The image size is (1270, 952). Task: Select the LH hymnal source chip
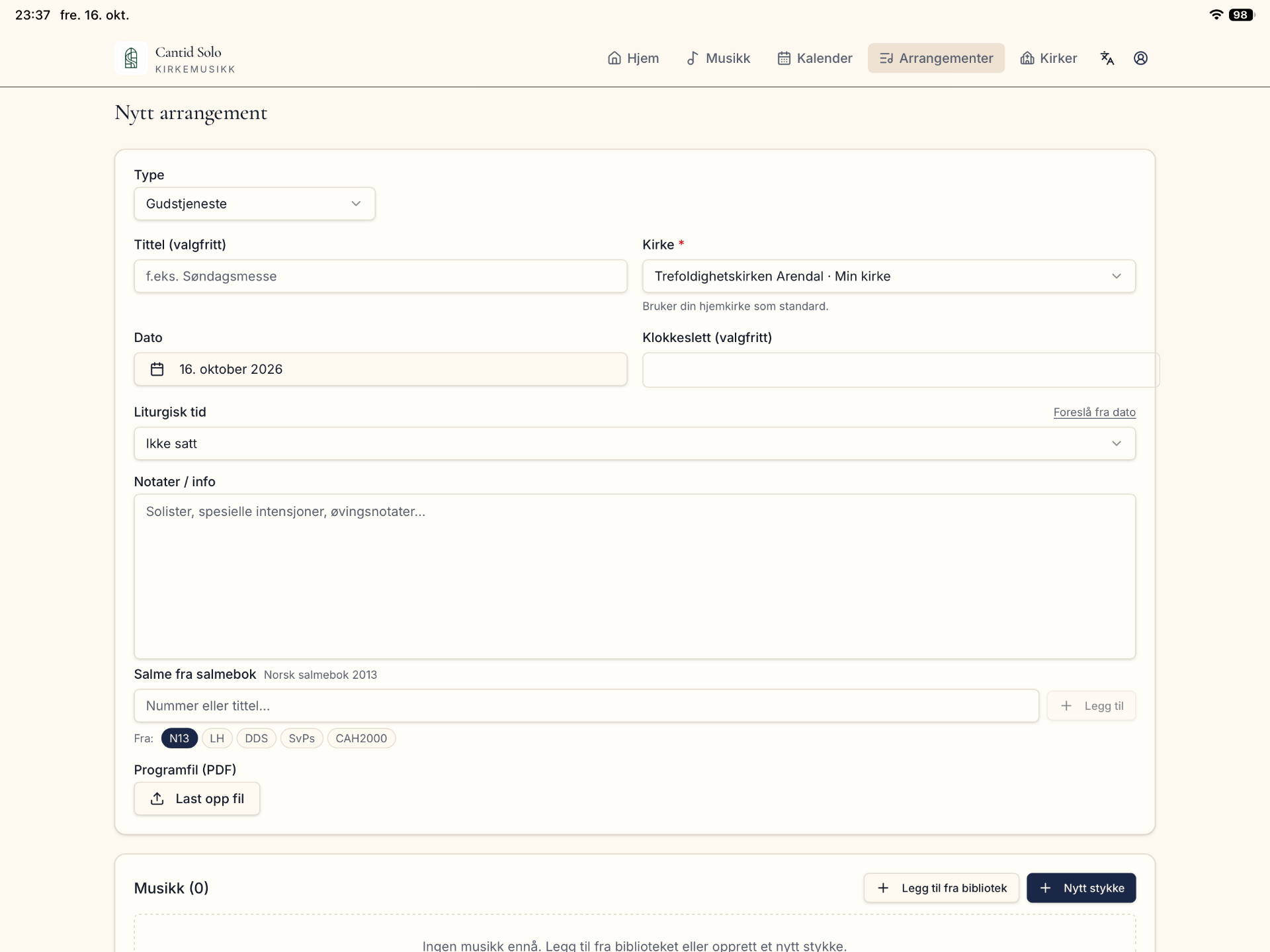[x=217, y=738]
